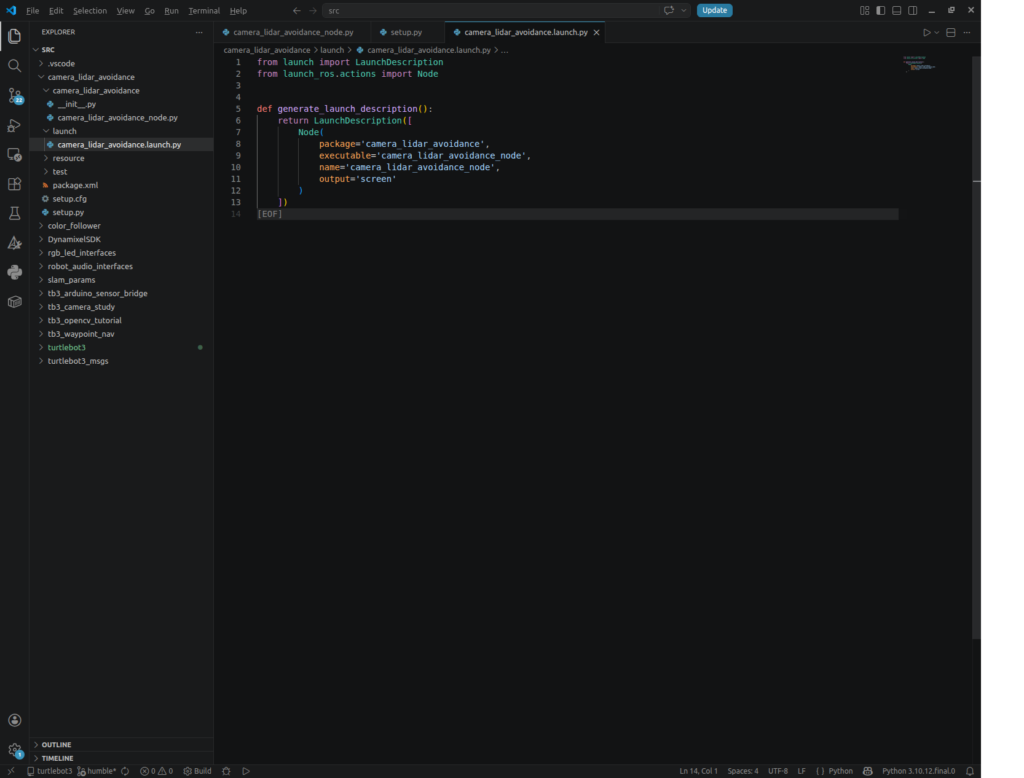Open the Accounts icon in the activity bar

(x=14, y=720)
